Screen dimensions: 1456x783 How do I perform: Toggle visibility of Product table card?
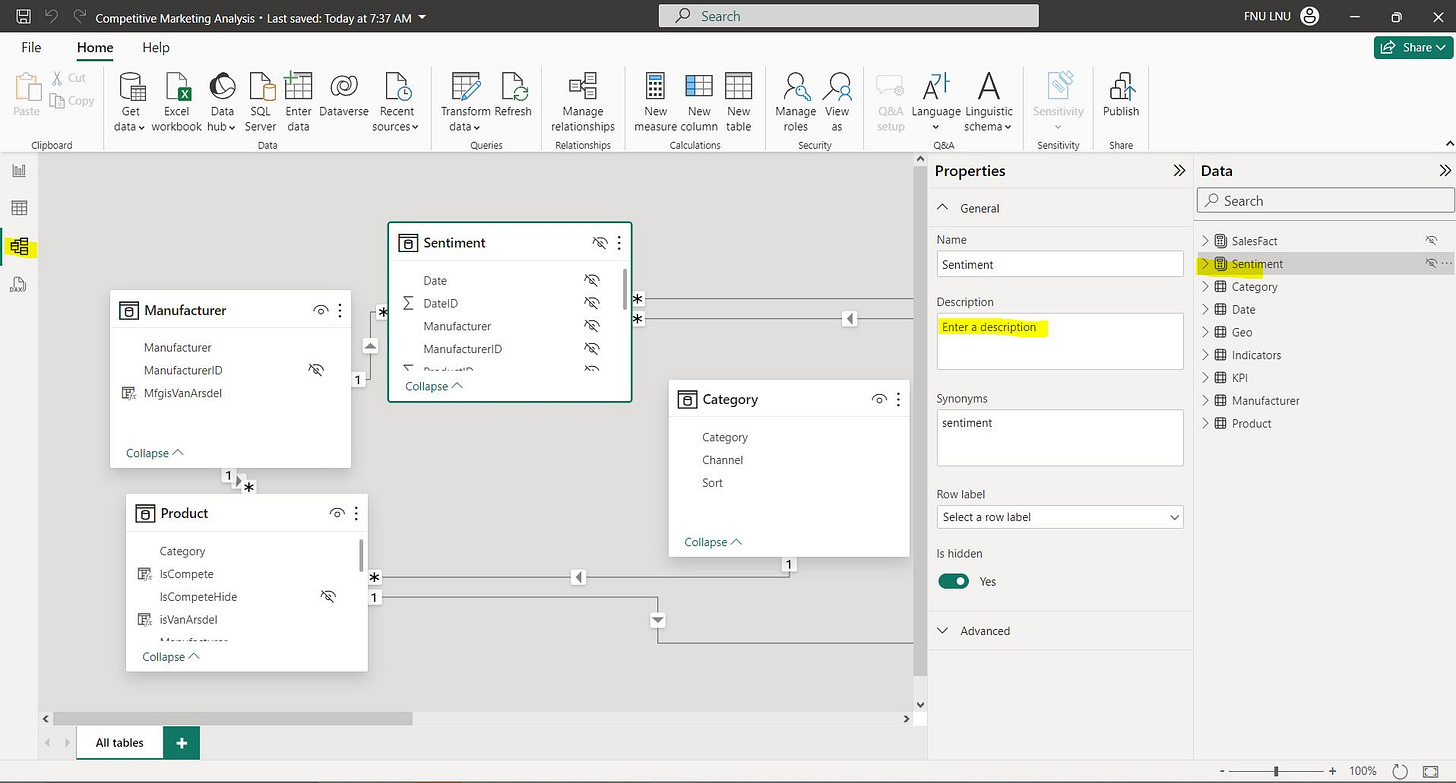337,513
